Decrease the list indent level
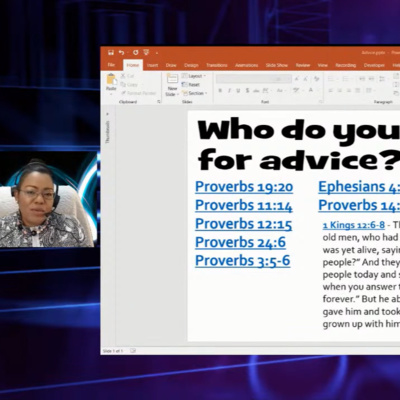The width and height of the screenshot is (400, 400). pos(362,79)
